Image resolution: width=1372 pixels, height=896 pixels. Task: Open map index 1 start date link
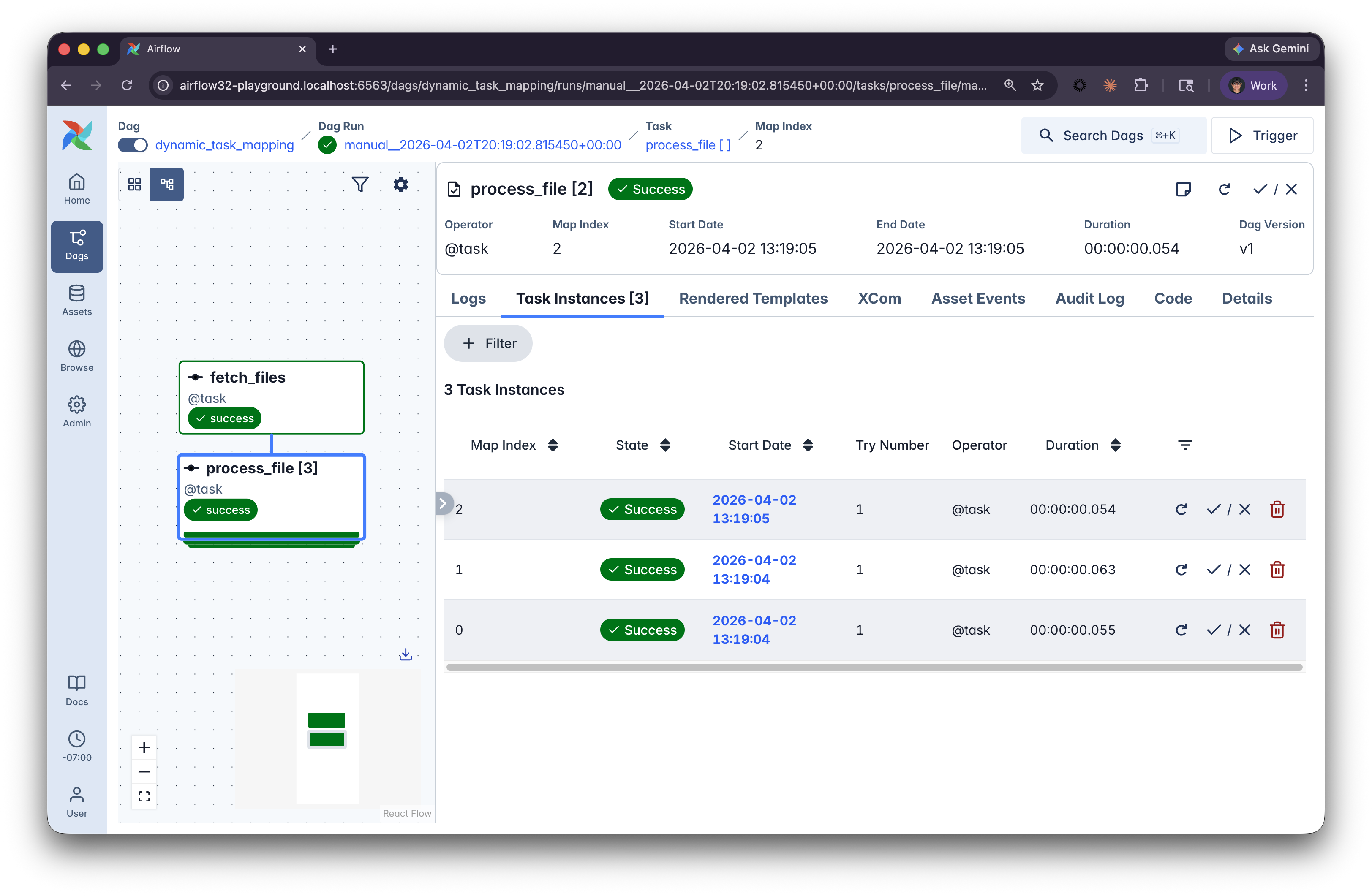point(754,569)
